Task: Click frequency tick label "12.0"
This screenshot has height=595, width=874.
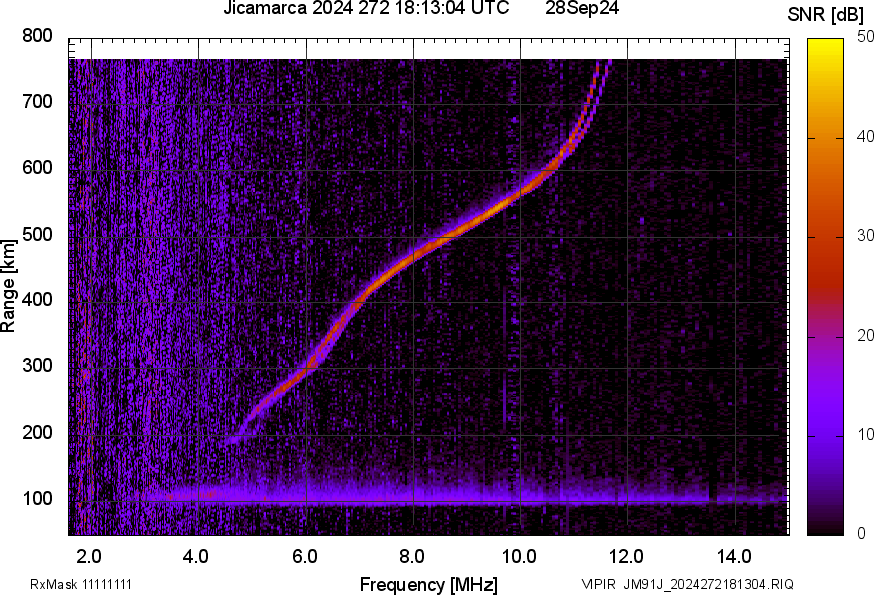Action: coord(626,557)
